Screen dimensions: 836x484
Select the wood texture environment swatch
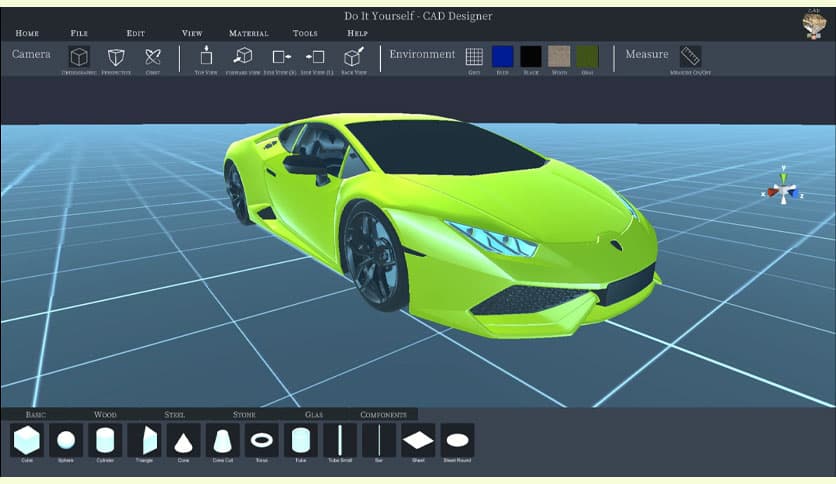point(559,57)
